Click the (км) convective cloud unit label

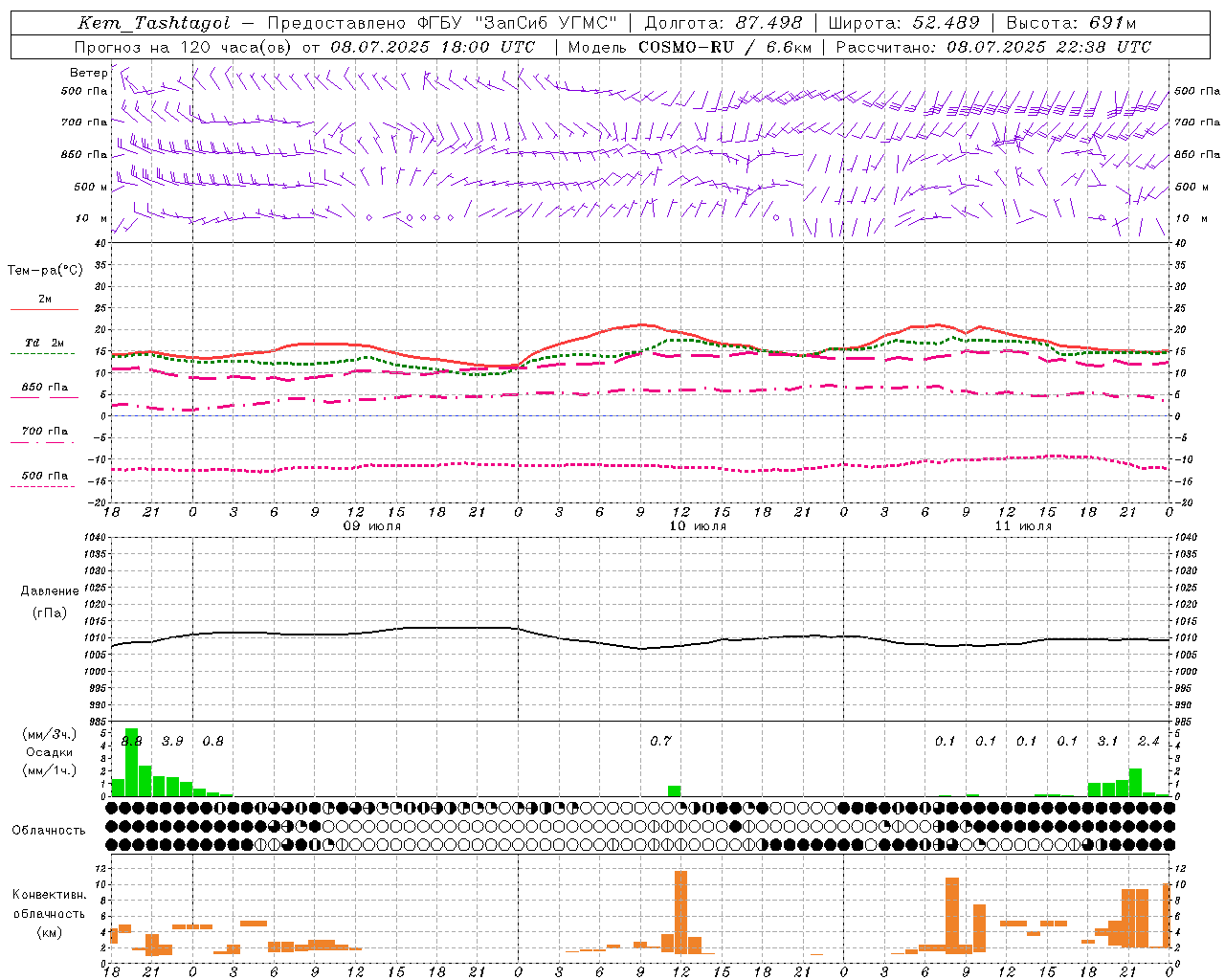click(50, 931)
